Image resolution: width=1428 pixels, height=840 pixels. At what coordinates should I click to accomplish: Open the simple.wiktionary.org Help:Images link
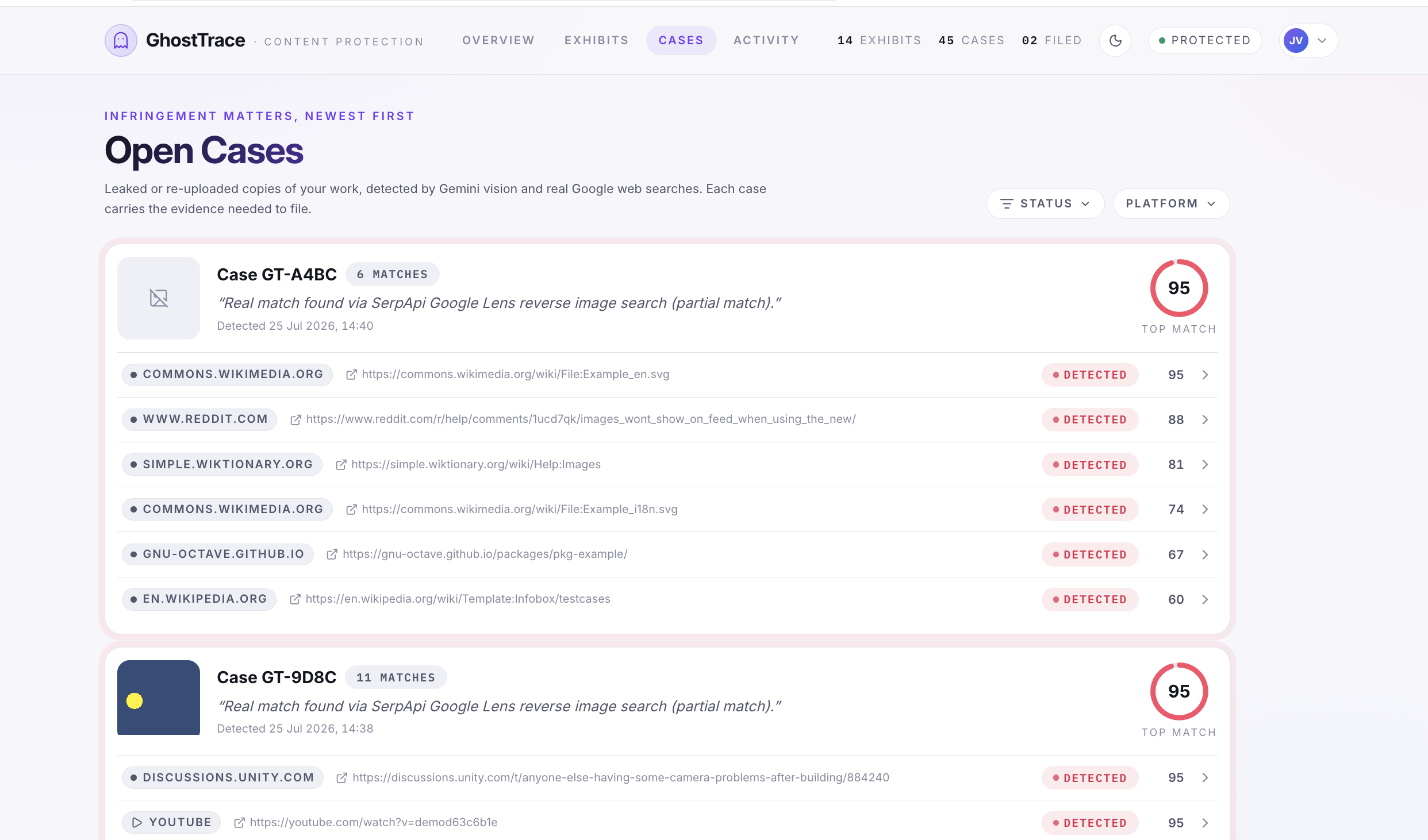pyautogui.click(x=476, y=464)
